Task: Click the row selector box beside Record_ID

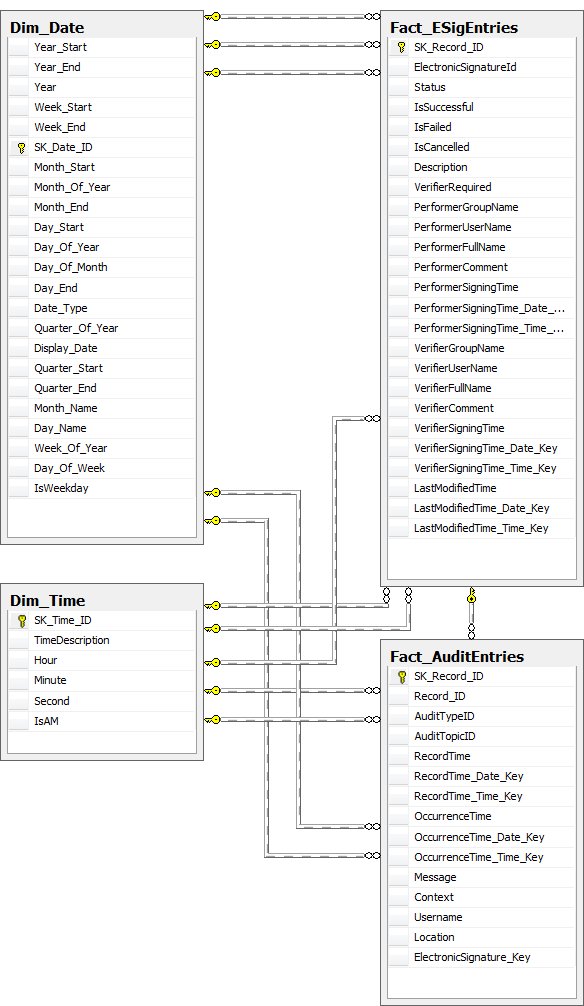Action: coord(399,696)
